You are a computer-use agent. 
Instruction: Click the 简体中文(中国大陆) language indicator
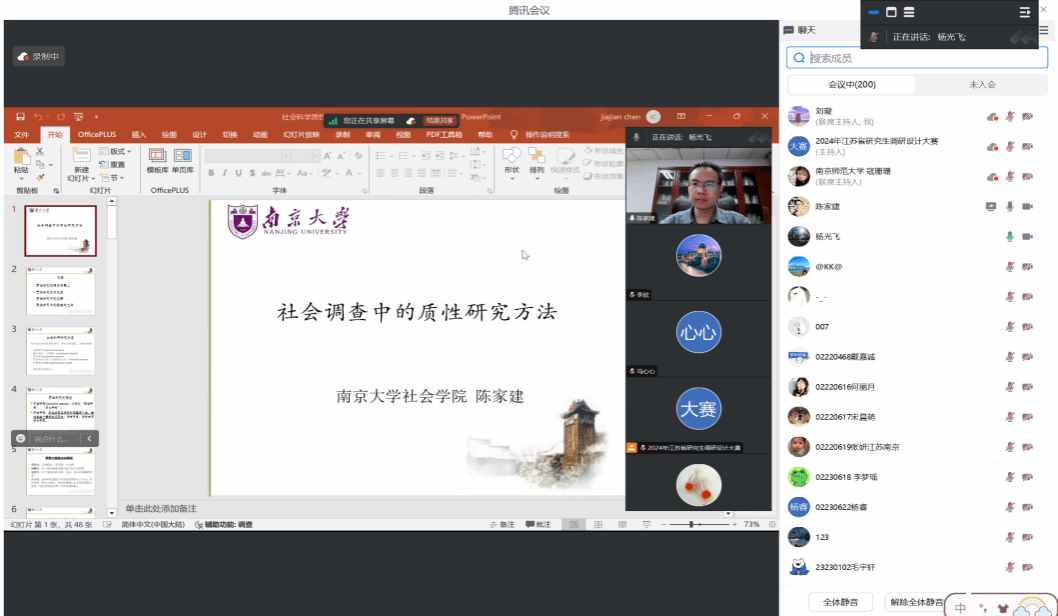tap(153, 524)
